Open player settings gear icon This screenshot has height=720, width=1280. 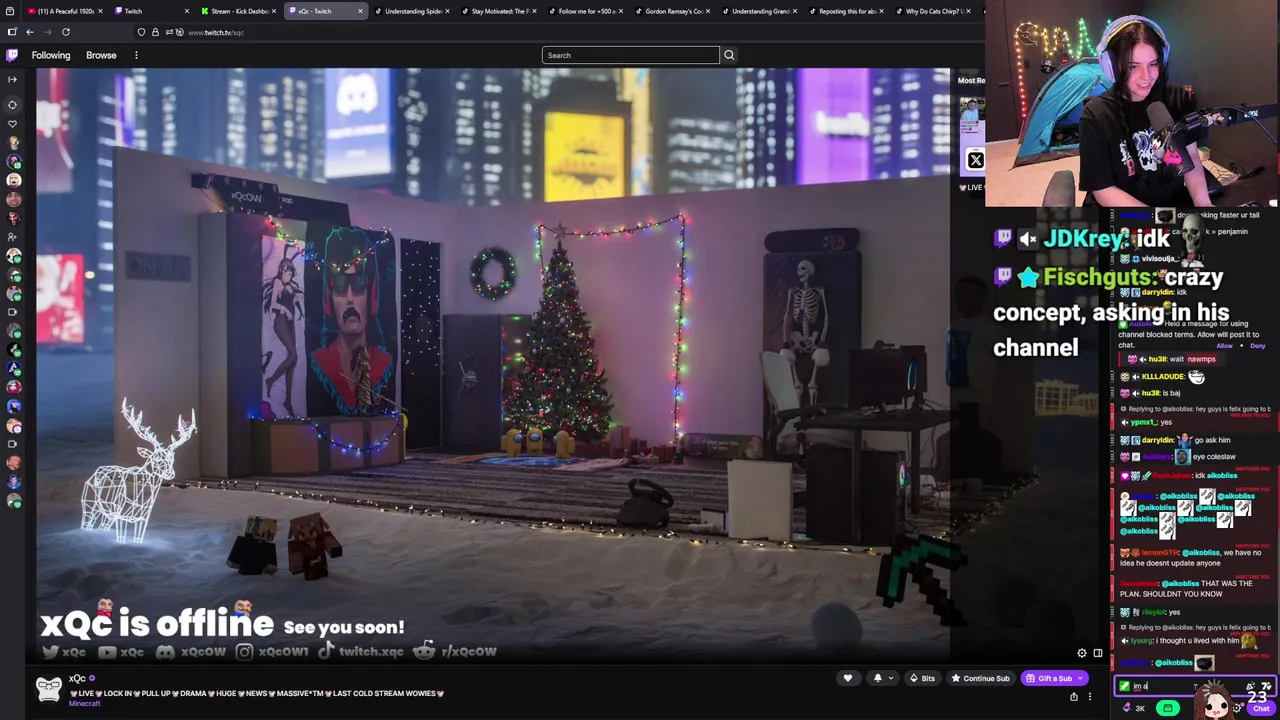[x=1081, y=653]
